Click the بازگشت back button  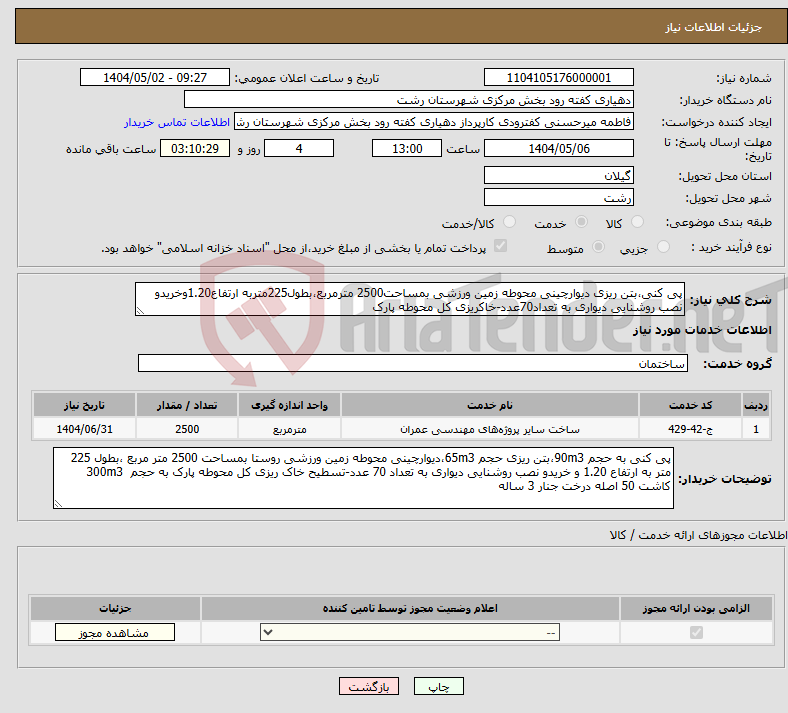369,686
